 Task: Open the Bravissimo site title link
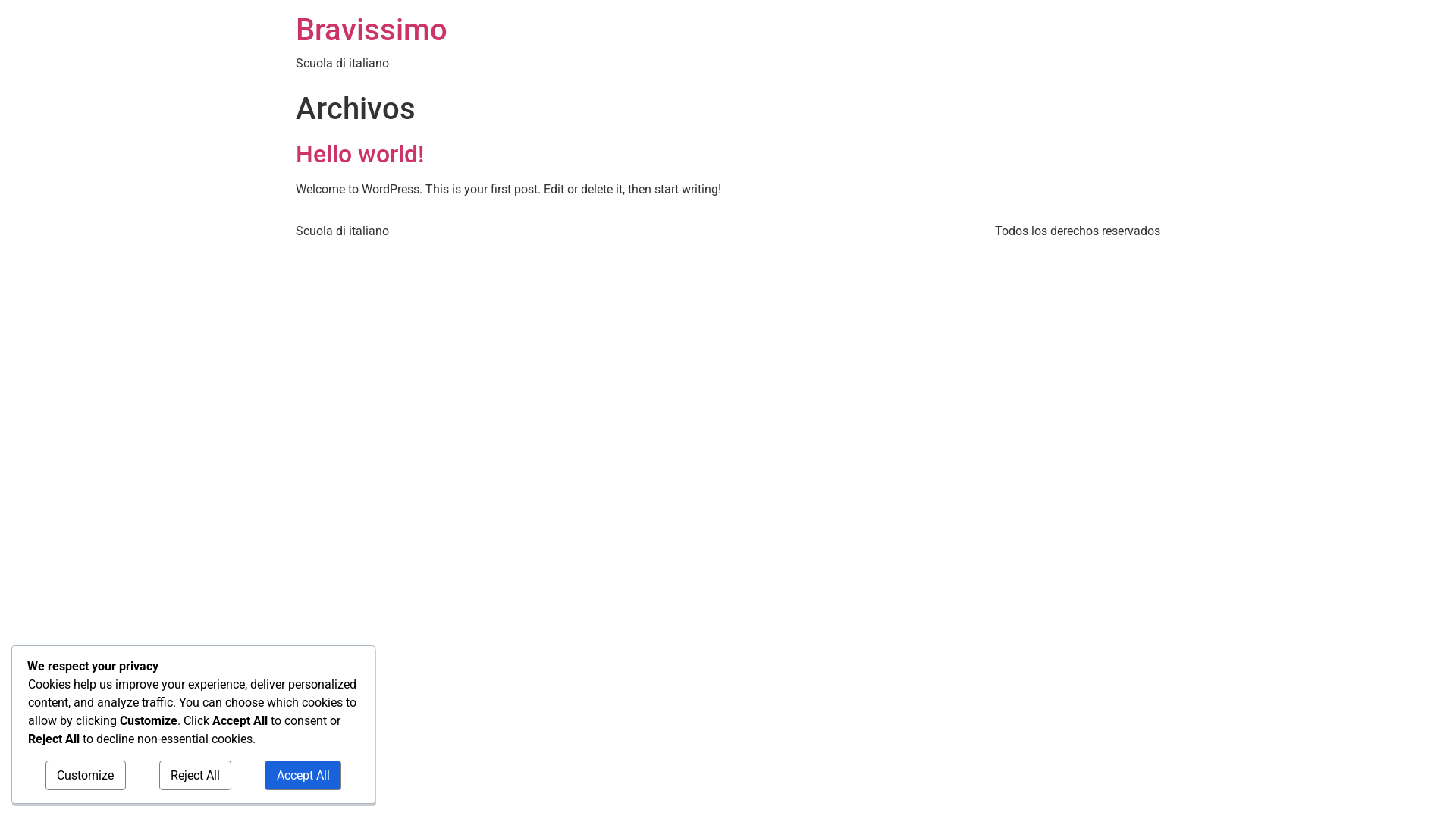click(371, 30)
